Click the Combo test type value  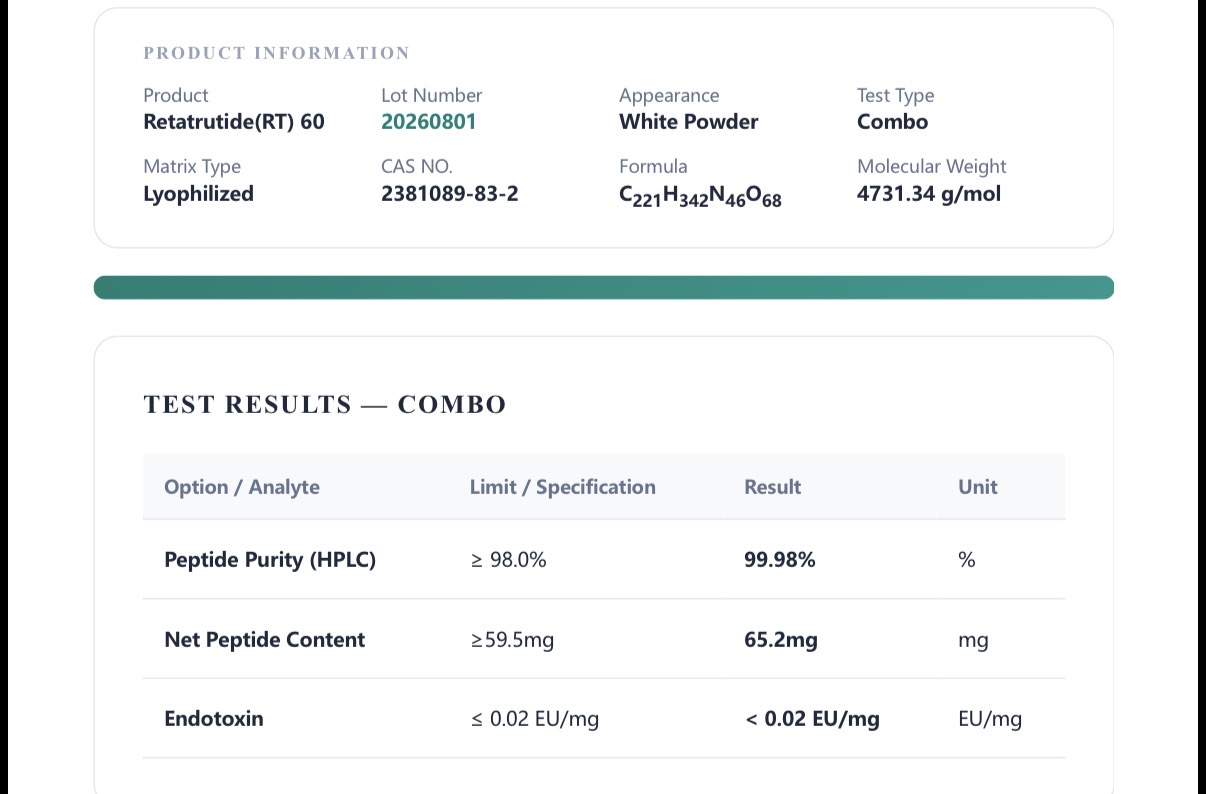893,122
